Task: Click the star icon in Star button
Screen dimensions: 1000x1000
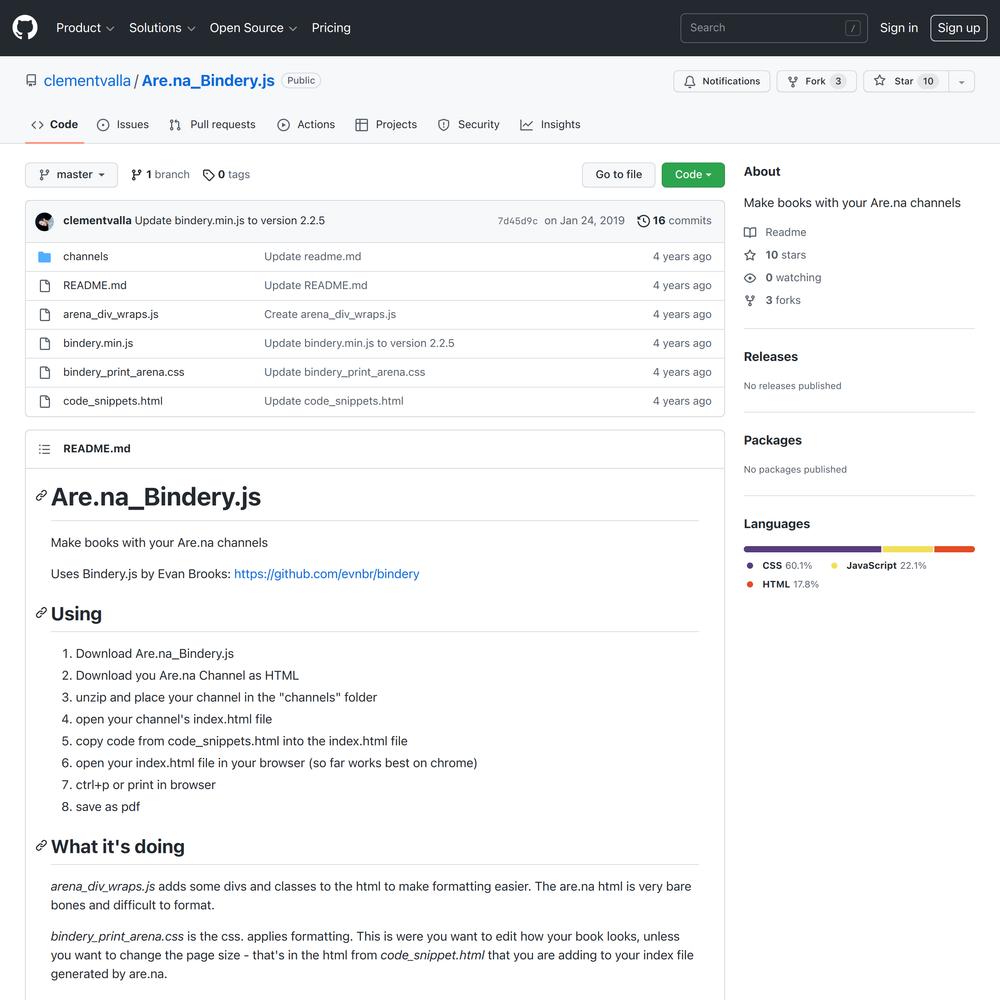Action: click(x=879, y=81)
